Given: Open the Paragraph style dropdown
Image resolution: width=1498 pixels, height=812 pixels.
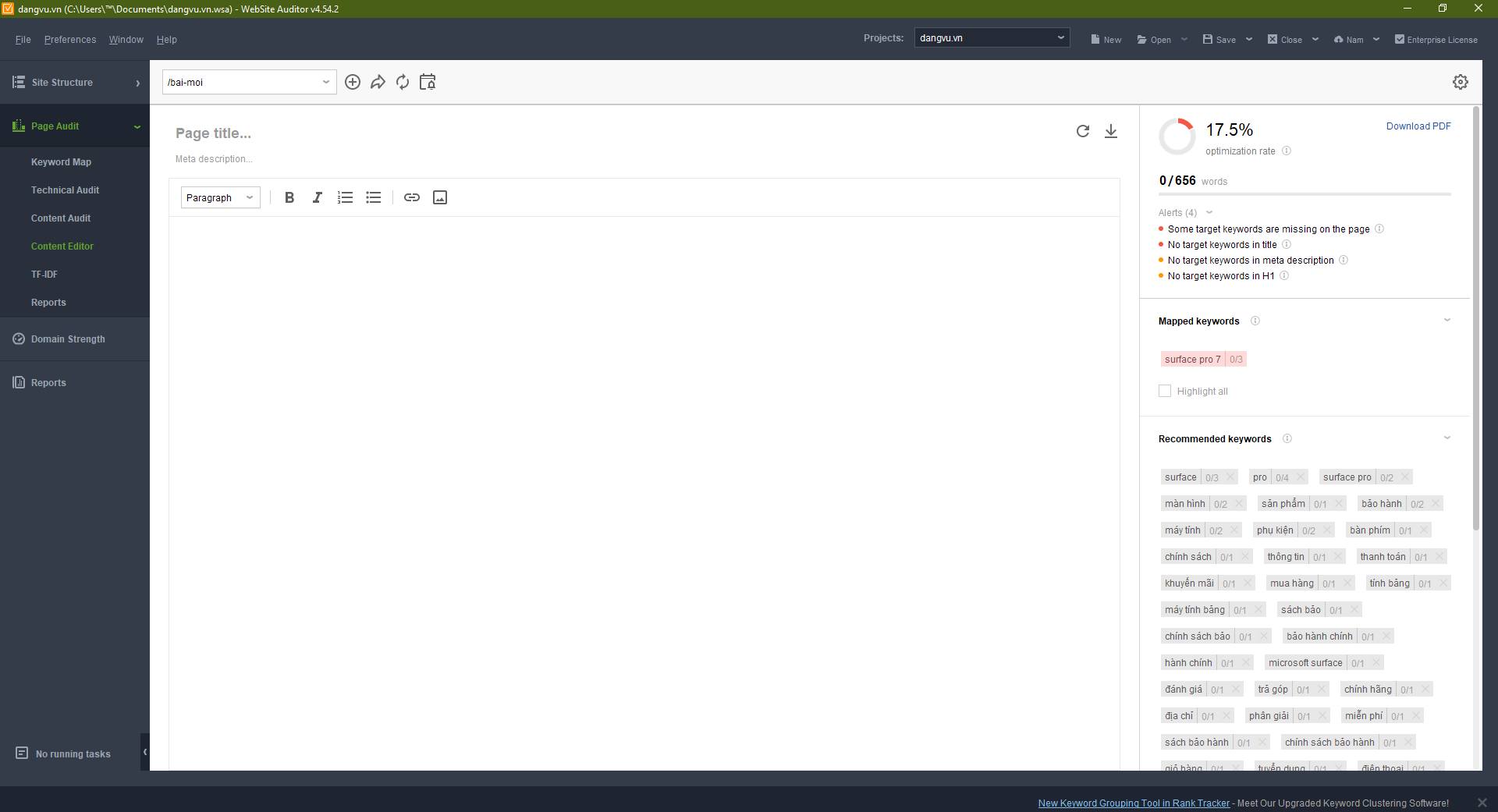Looking at the screenshot, I should coord(221,197).
